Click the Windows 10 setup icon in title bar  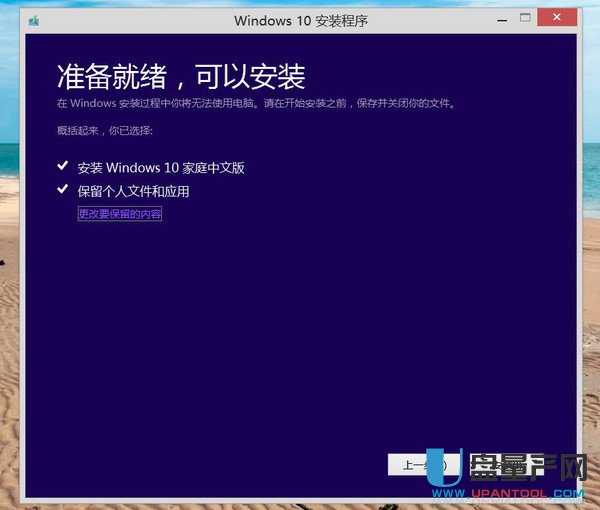point(35,20)
